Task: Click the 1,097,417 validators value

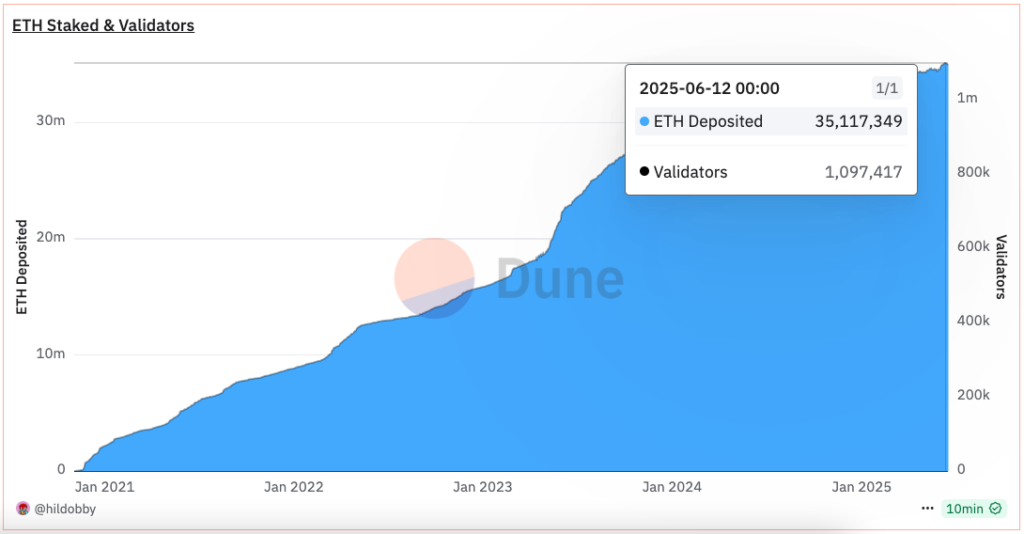Action: point(863,172)
